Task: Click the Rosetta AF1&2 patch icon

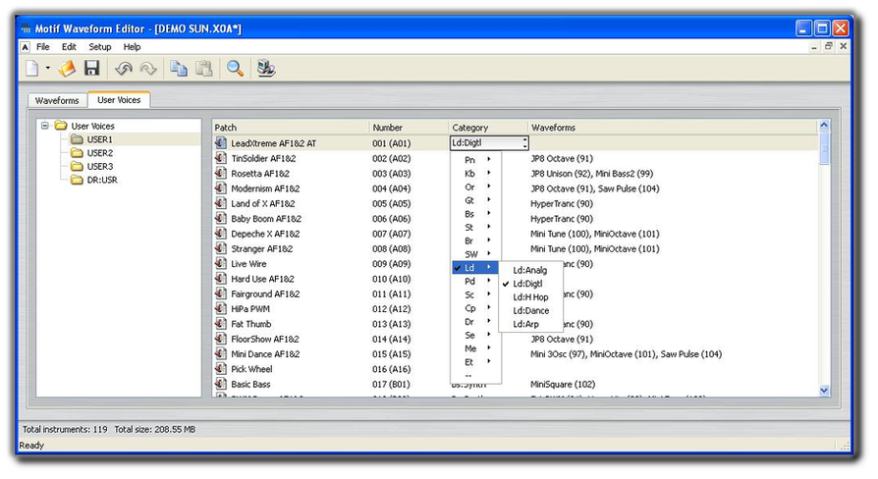Action: 221,173
